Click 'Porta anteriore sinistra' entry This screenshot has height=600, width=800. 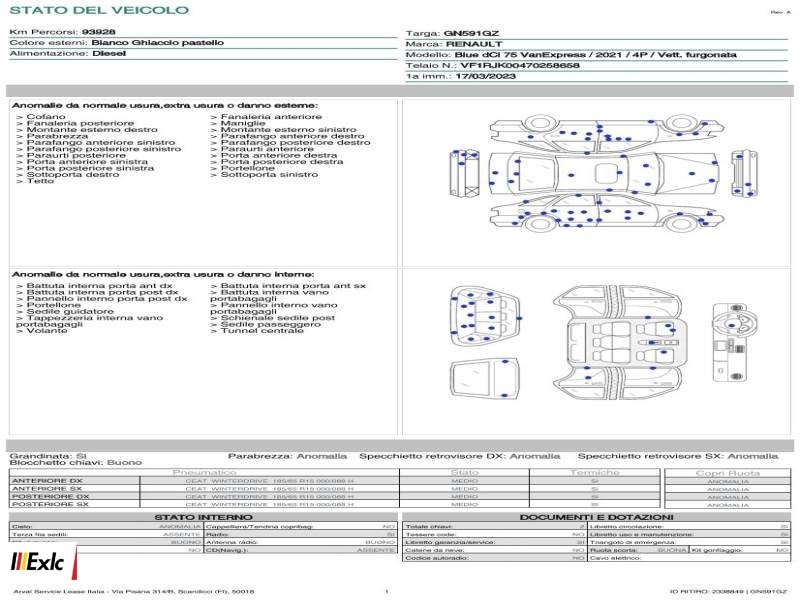pyautogui.click(x=87, y=162)
